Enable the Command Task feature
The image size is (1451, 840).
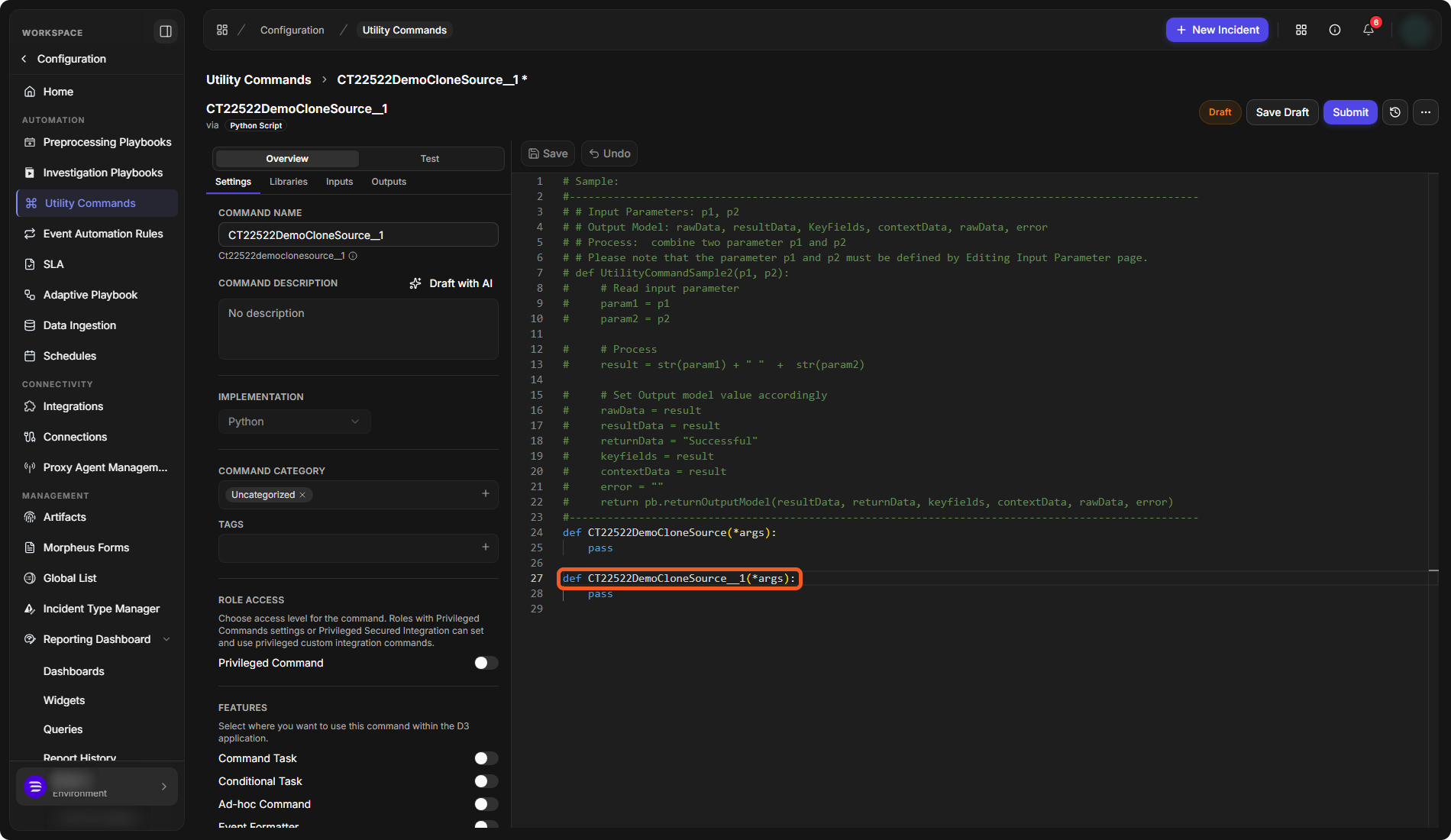tap(486, 758)
